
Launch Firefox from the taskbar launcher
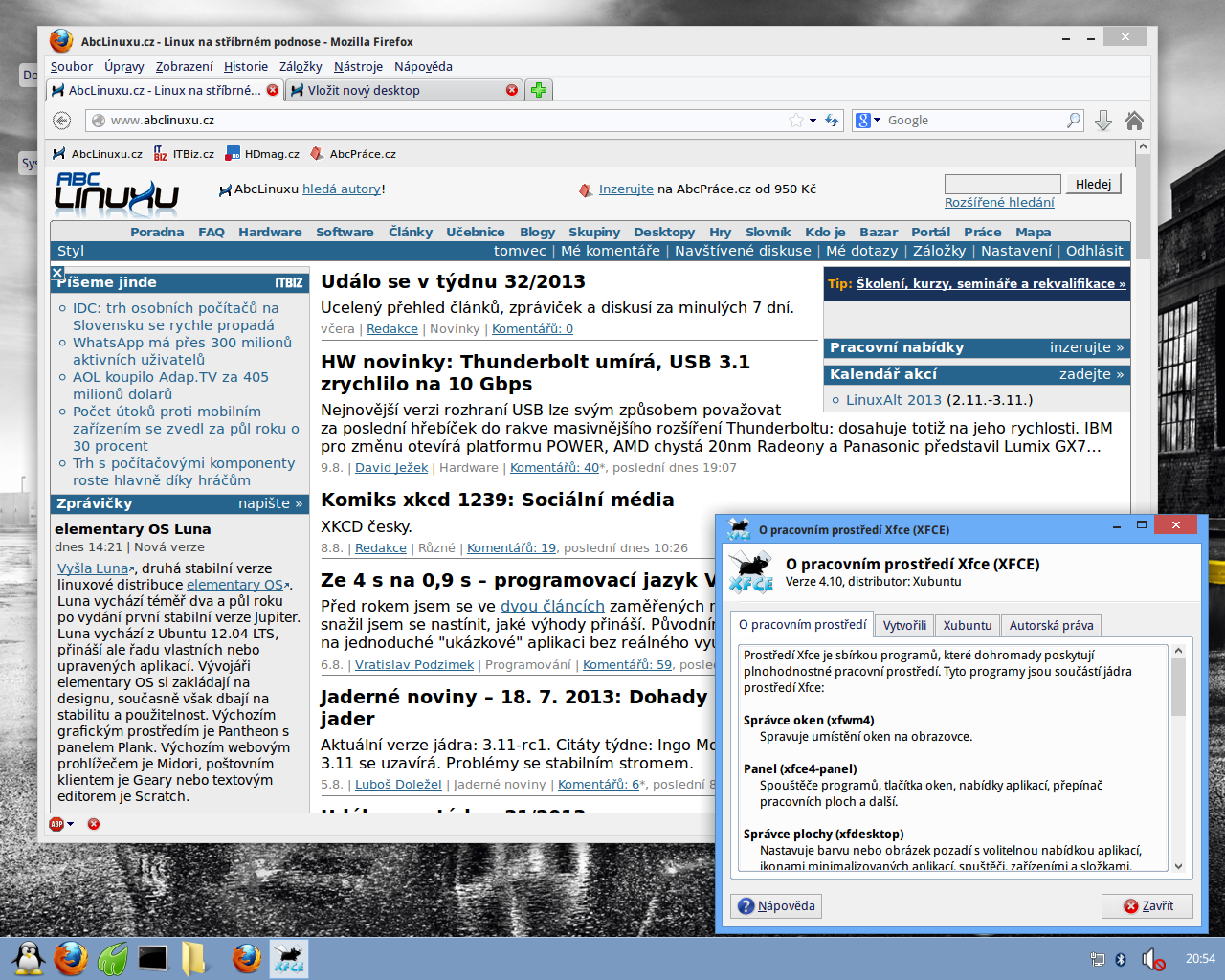tap(70, 958)
